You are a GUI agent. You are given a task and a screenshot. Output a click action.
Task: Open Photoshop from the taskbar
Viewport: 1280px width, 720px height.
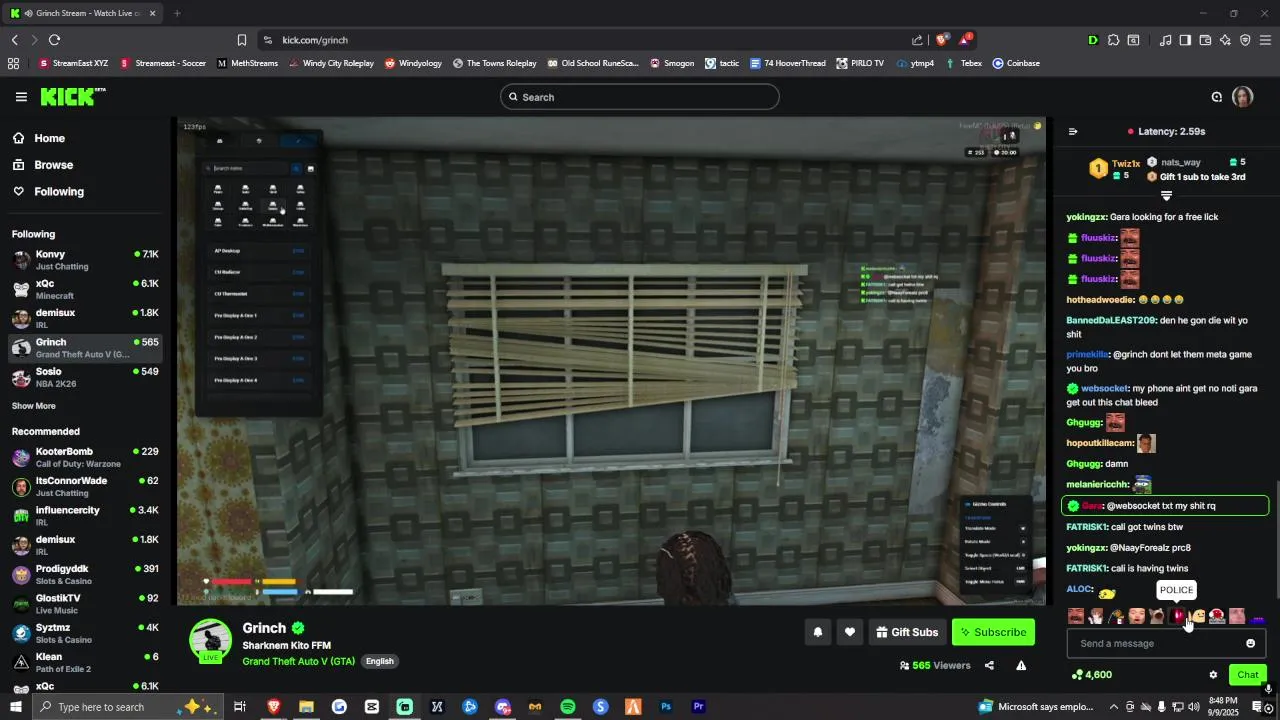666,707
